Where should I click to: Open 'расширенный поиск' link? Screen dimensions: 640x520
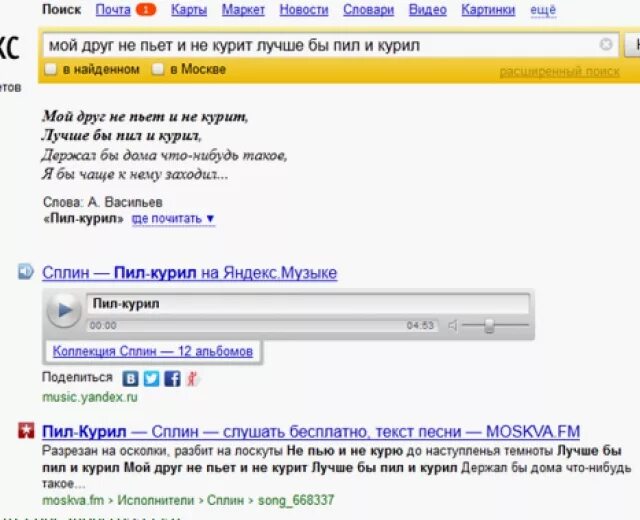(x=560, y=72)
